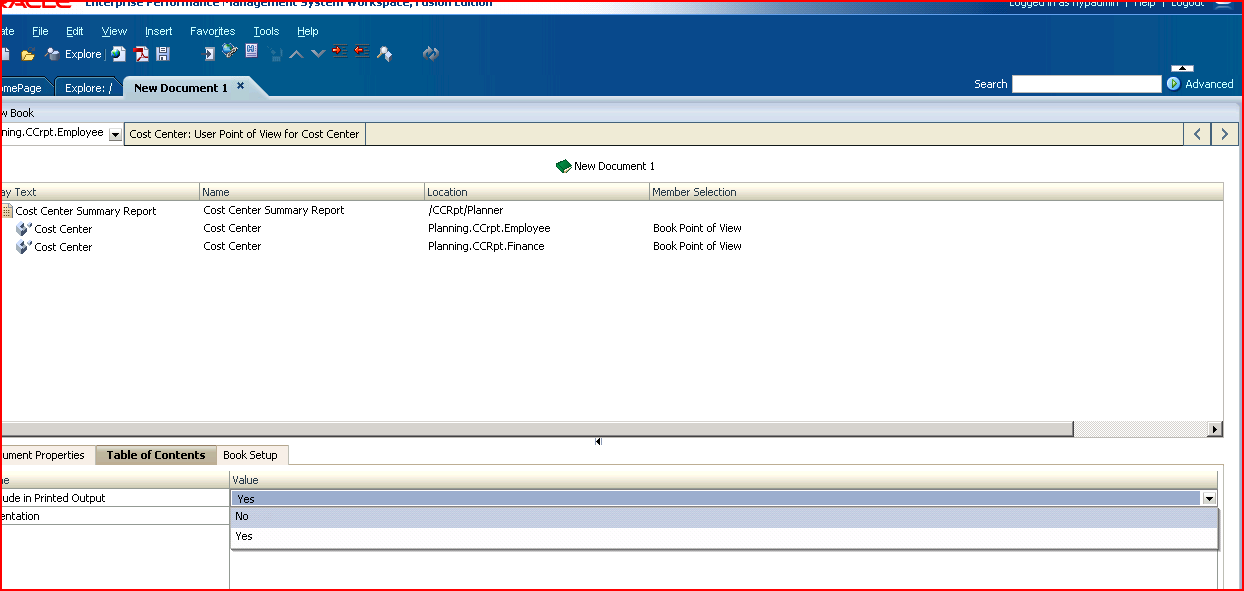1244x591 pixels.
Task: Choose No in the dropdown list
Action: 724,517
